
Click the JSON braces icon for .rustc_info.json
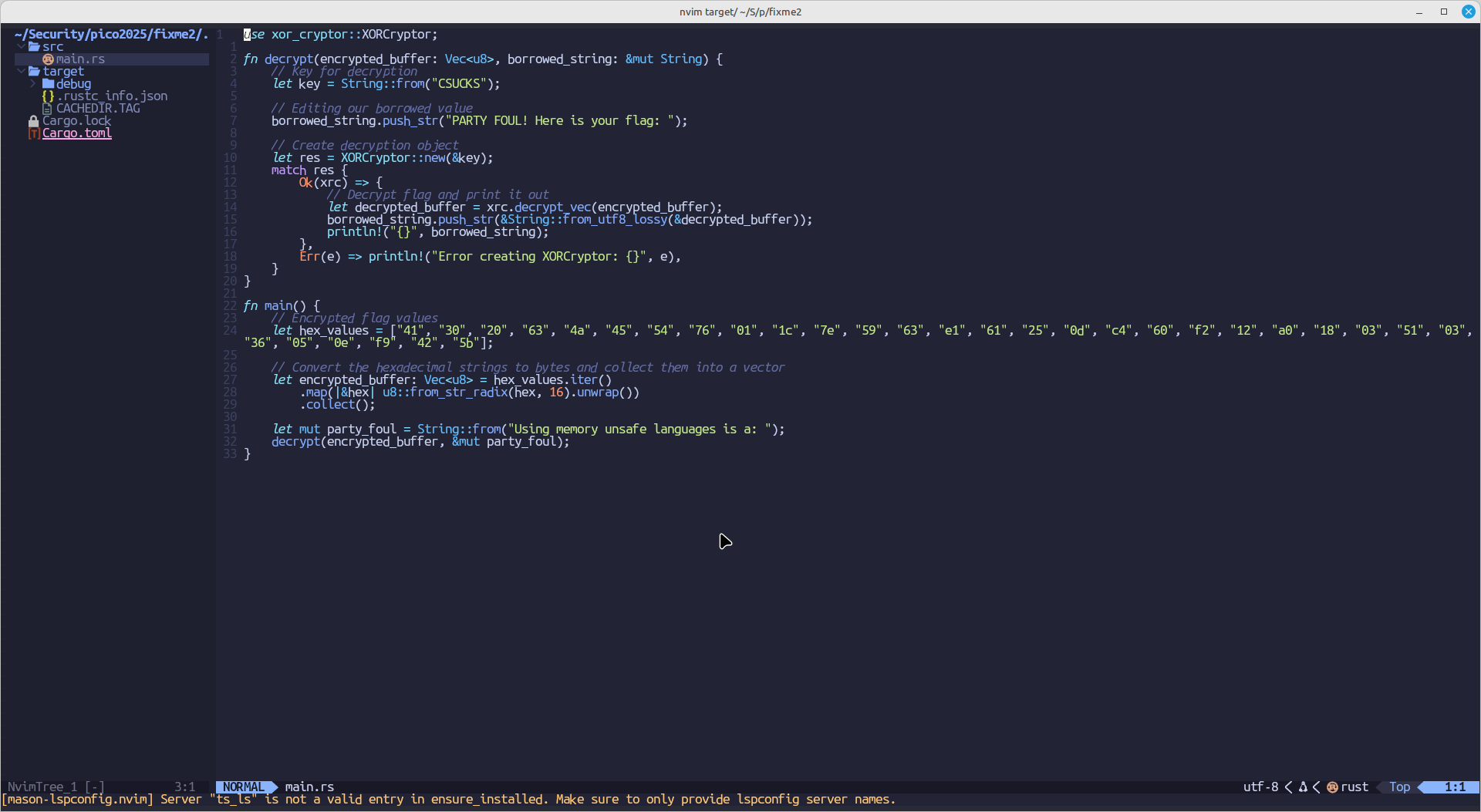(48, 96)
